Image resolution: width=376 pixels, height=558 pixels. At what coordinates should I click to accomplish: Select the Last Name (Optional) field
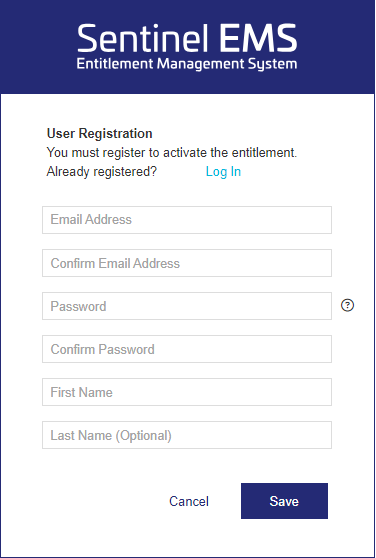click(x=187, y=435)
